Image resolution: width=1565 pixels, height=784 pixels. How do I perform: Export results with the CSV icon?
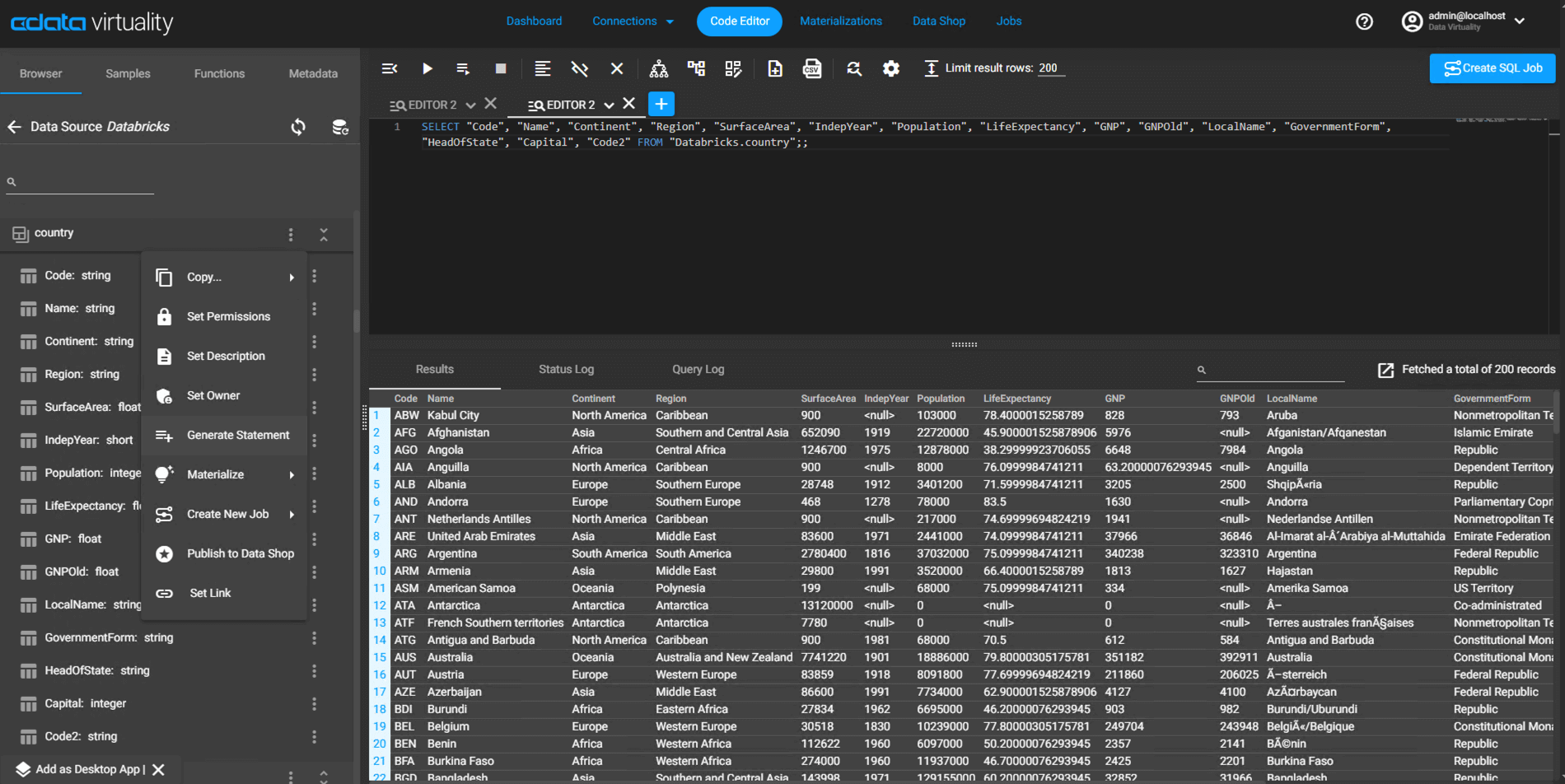click(811, 68)
